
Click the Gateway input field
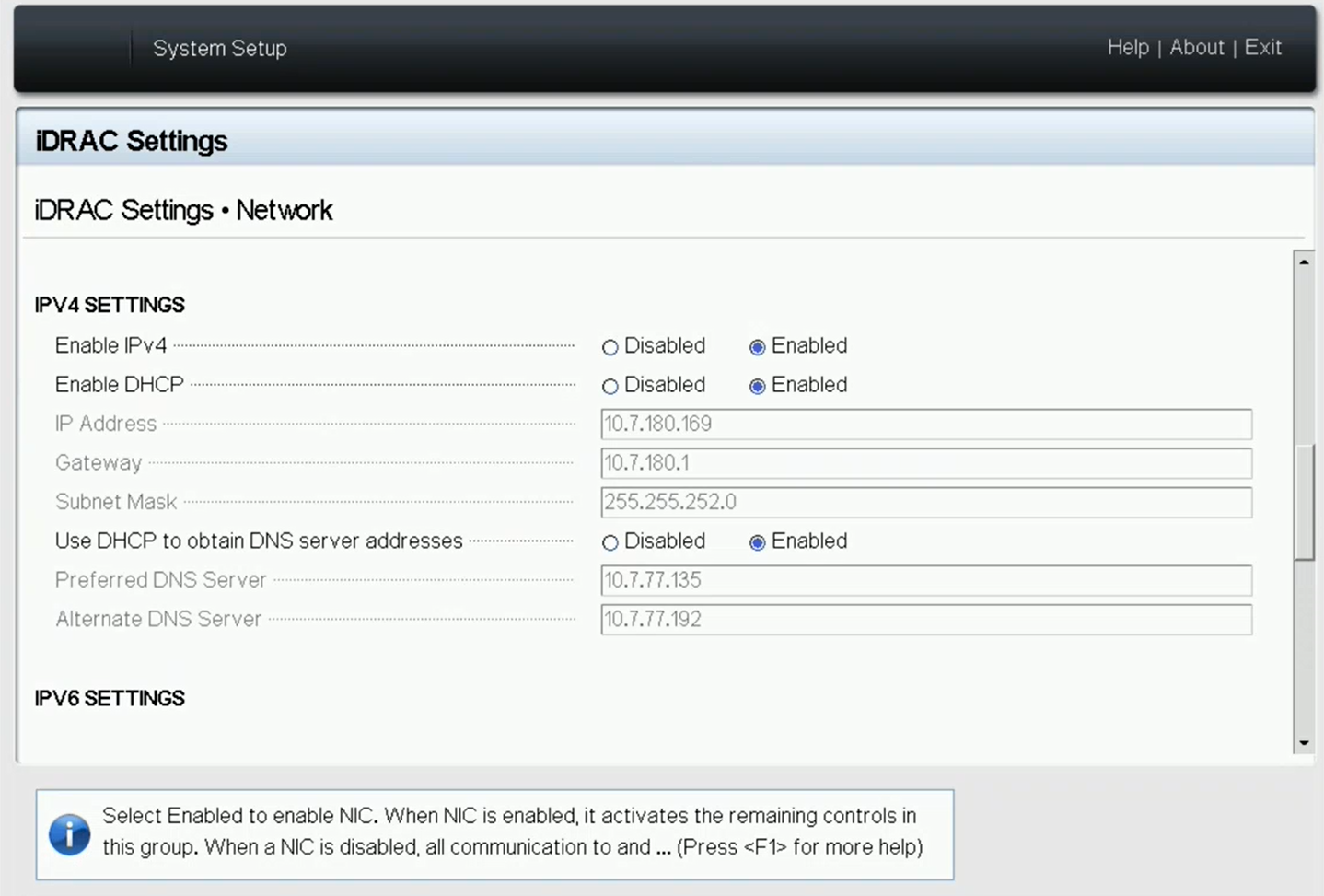point(925,463)
